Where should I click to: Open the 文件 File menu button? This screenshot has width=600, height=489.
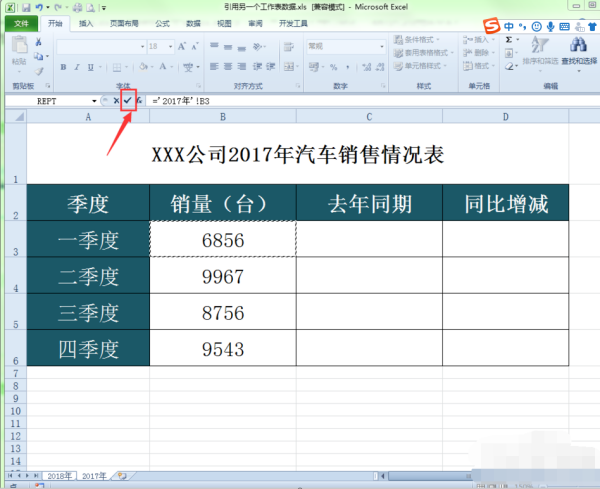pos(22,22)
